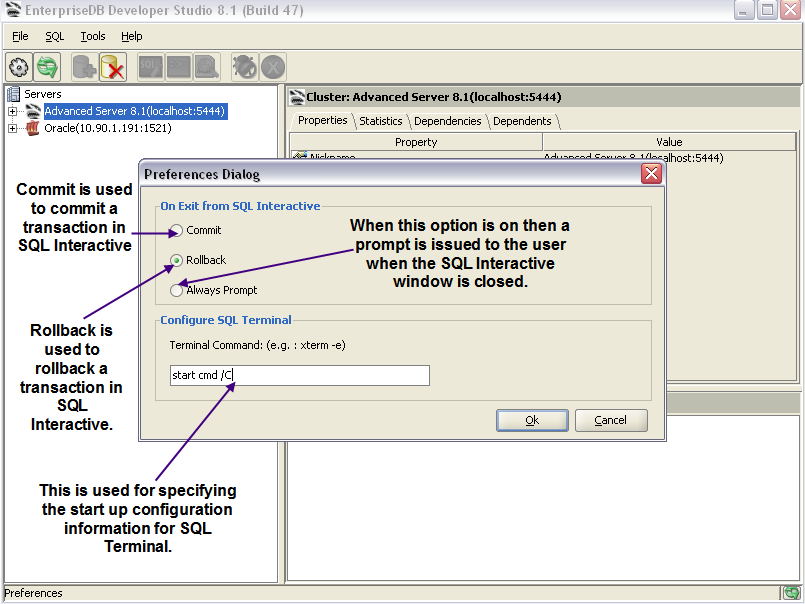
Task: Select Oracle(10.90.1.191:1521) tree item
Action: point(108,128)
